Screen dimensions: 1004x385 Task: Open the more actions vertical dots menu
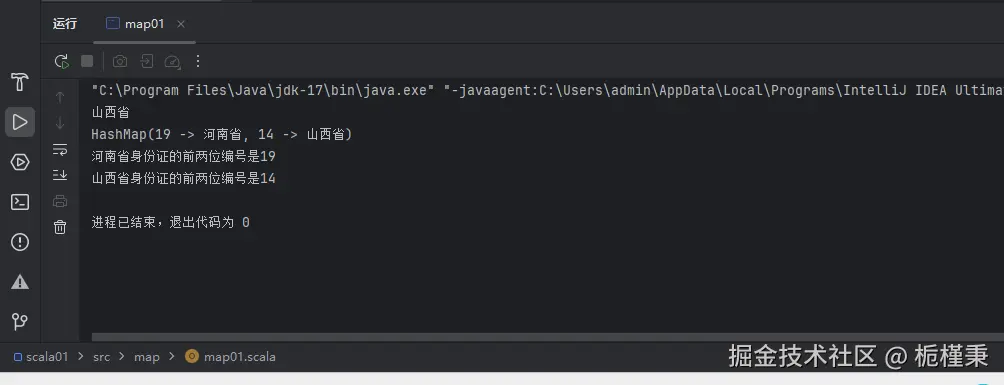pyautogui.click(x=198, y=61)
